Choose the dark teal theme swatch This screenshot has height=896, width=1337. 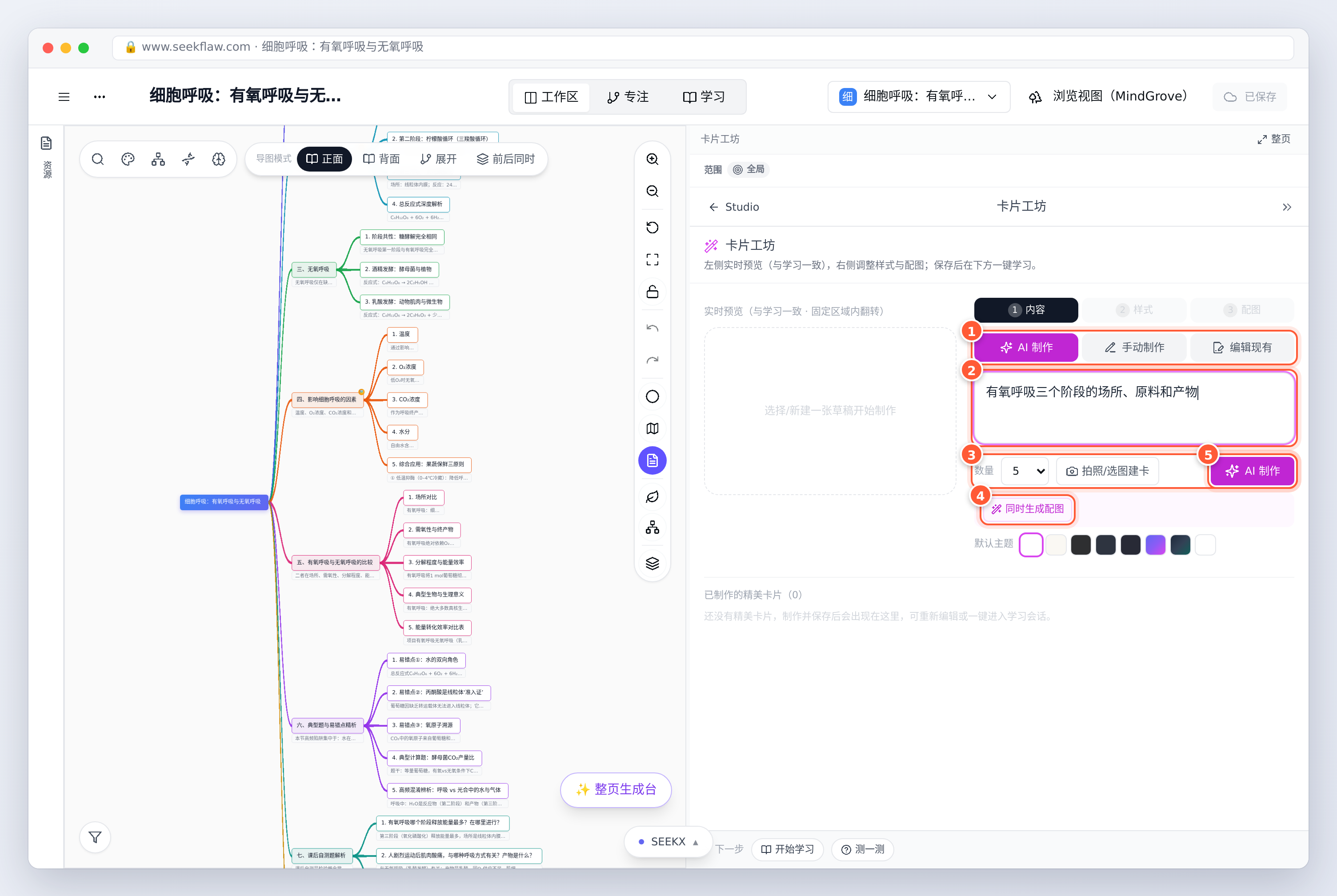point(1181,544)
